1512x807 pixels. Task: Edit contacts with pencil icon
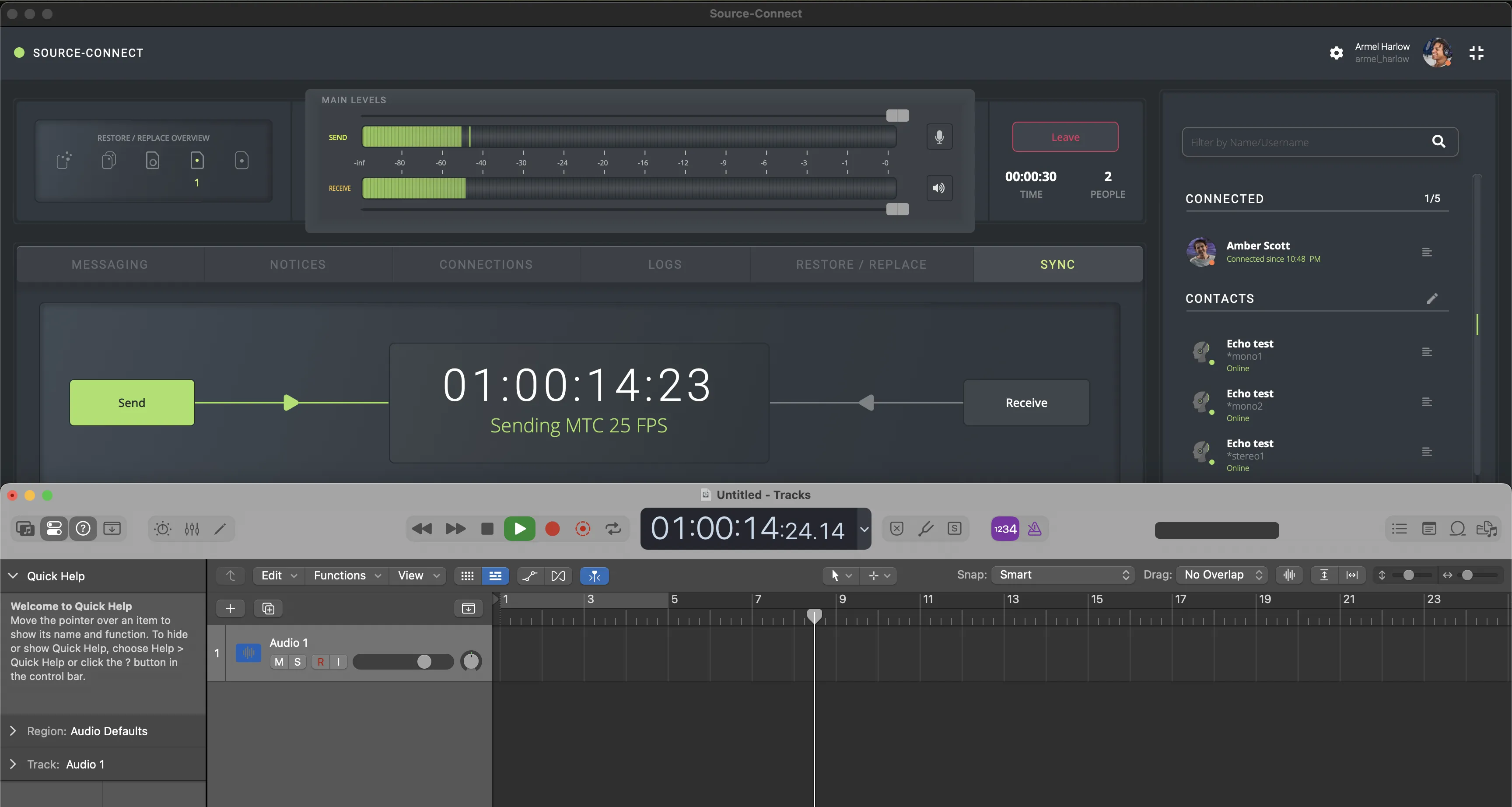[1432, 298]
